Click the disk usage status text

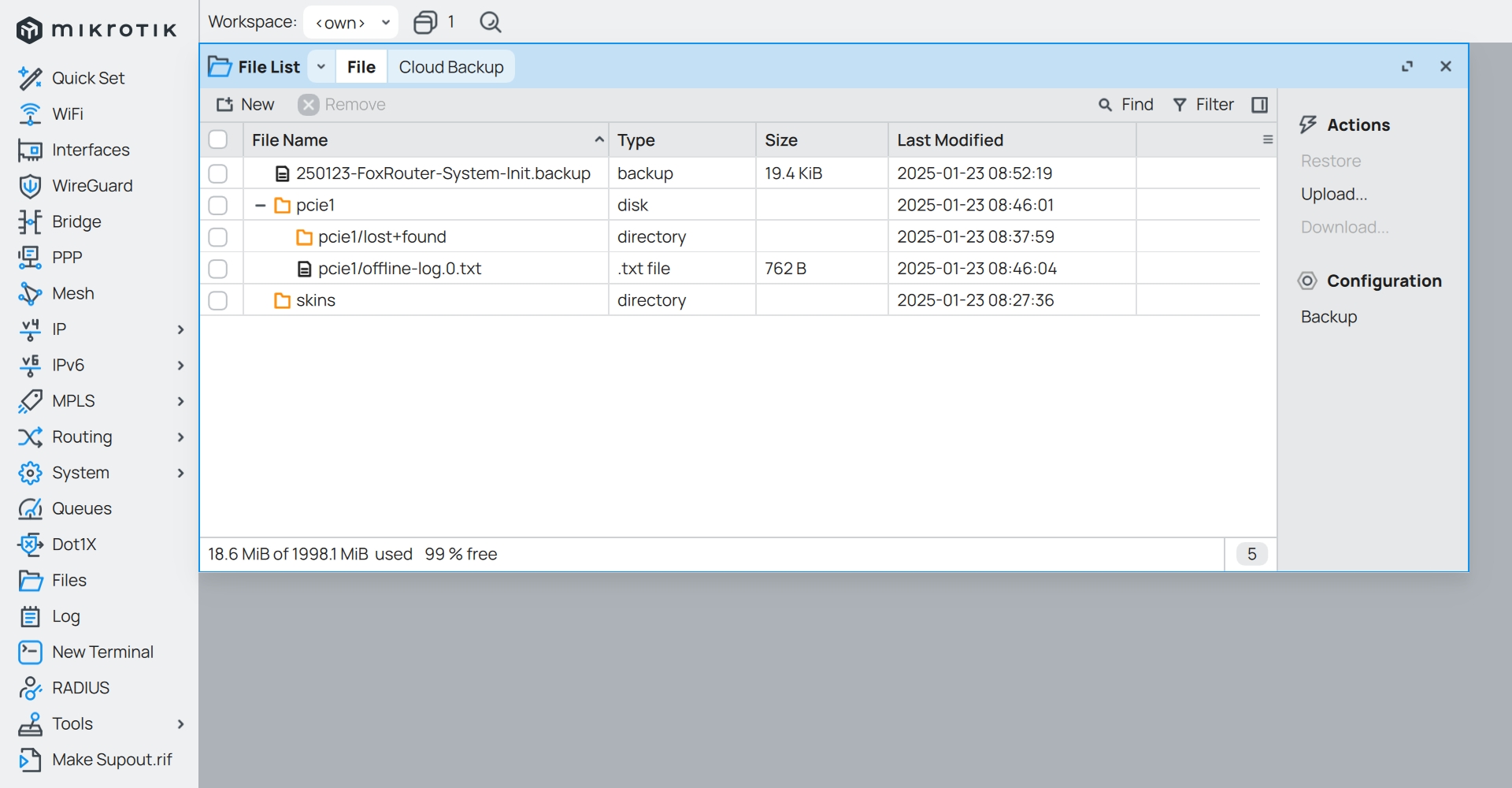[353, 554]
